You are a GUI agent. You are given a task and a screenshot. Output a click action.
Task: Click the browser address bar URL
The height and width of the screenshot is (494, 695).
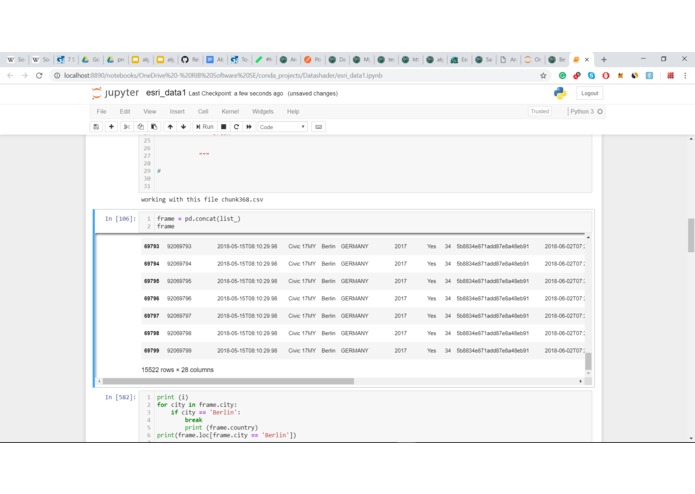click(223, 75)
